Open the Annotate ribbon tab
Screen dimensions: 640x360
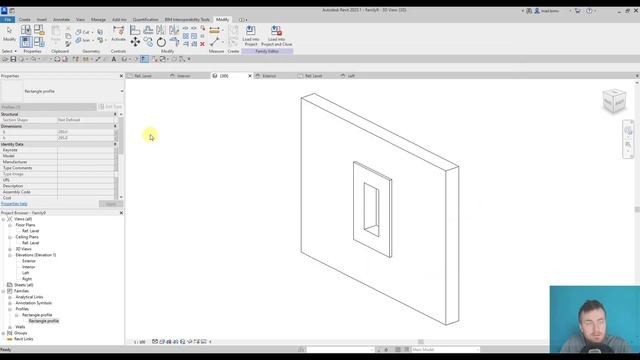pyautogui.click(x=62, y=20)
